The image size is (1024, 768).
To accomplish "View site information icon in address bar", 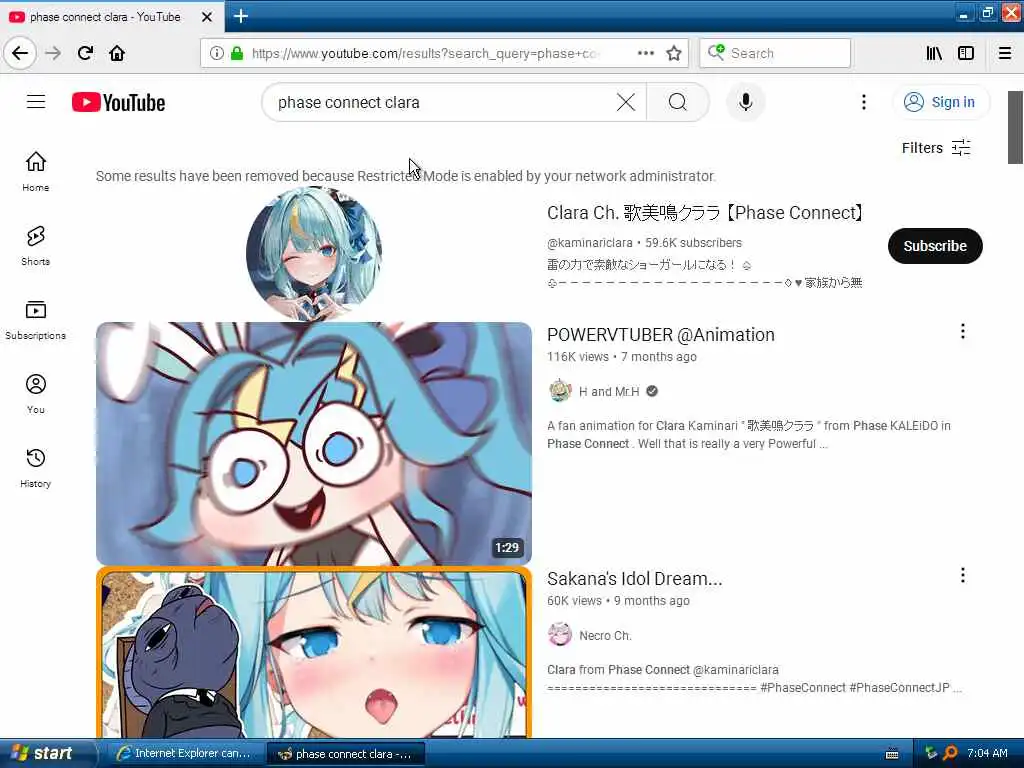I will 217,54.
